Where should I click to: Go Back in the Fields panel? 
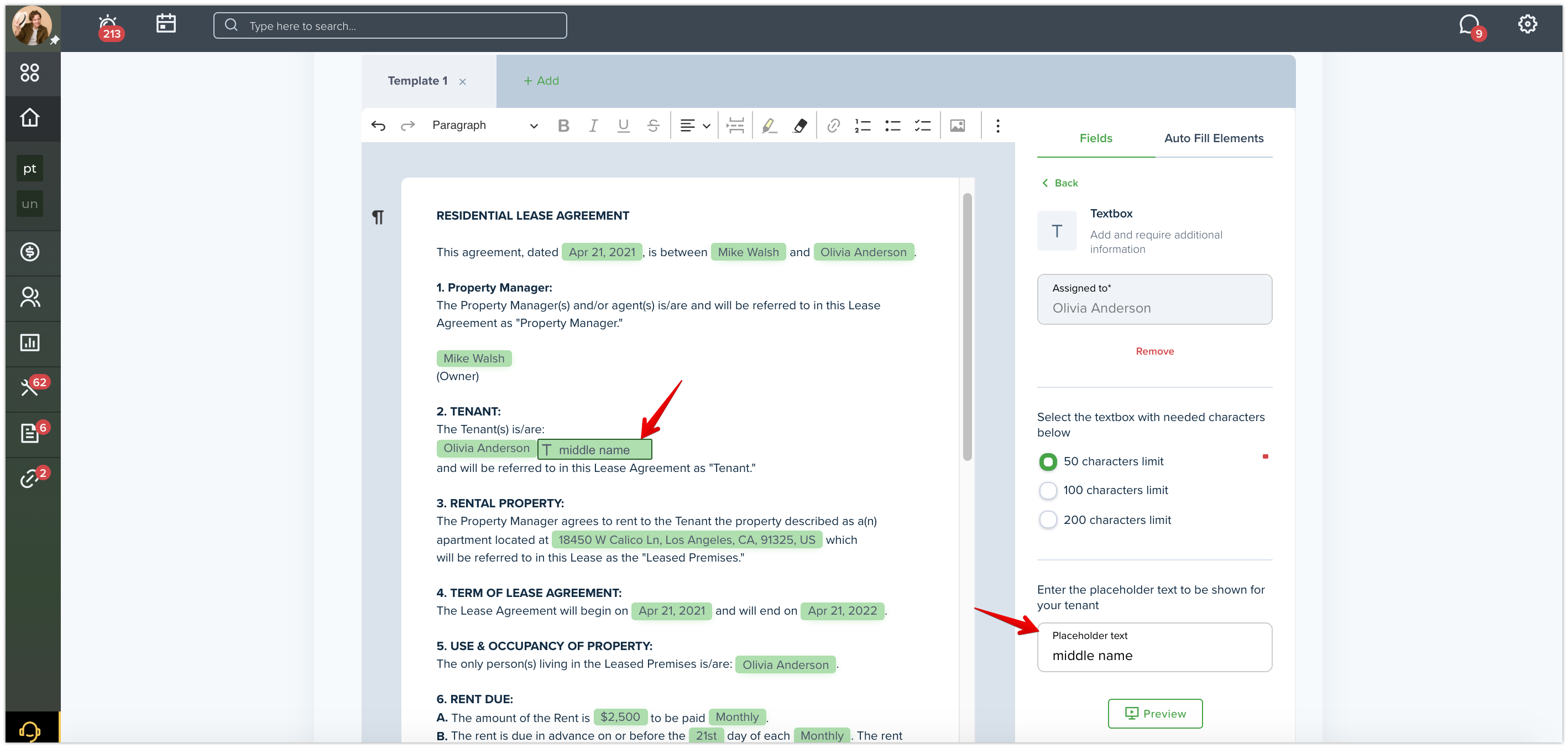1060,183
